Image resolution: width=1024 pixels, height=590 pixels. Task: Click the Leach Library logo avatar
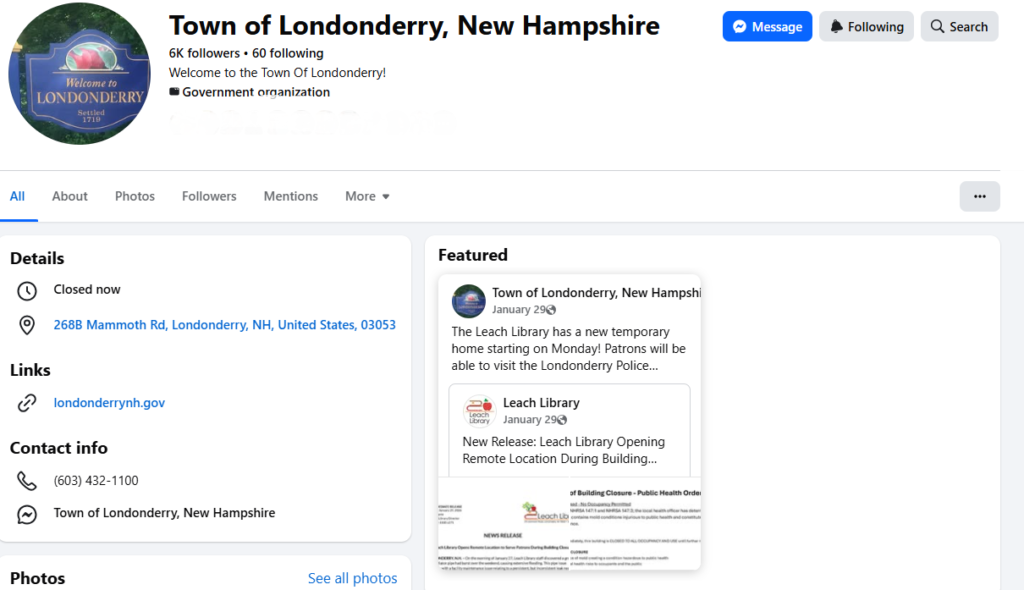coord(479,411)
